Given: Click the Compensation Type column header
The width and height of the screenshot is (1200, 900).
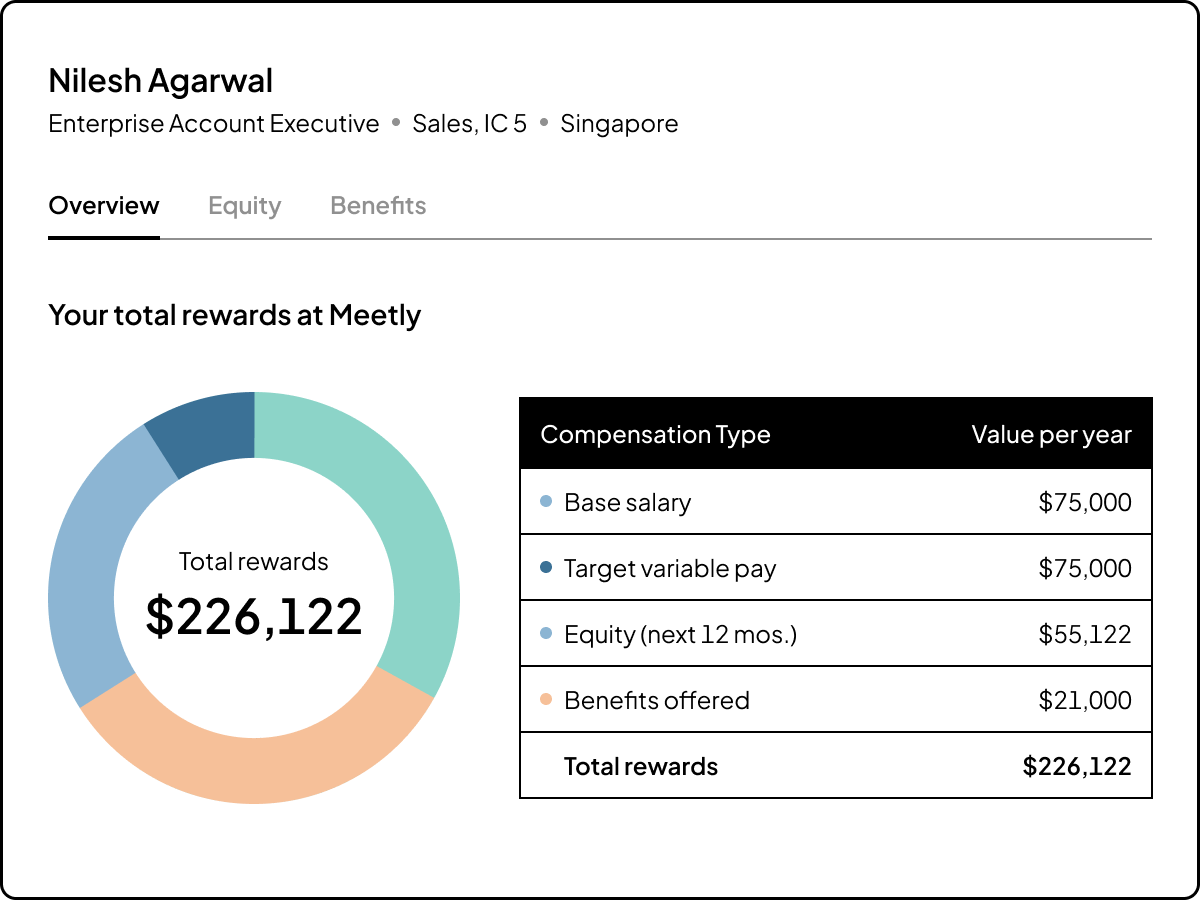Looking at the screenshot, I should point(656,434).
